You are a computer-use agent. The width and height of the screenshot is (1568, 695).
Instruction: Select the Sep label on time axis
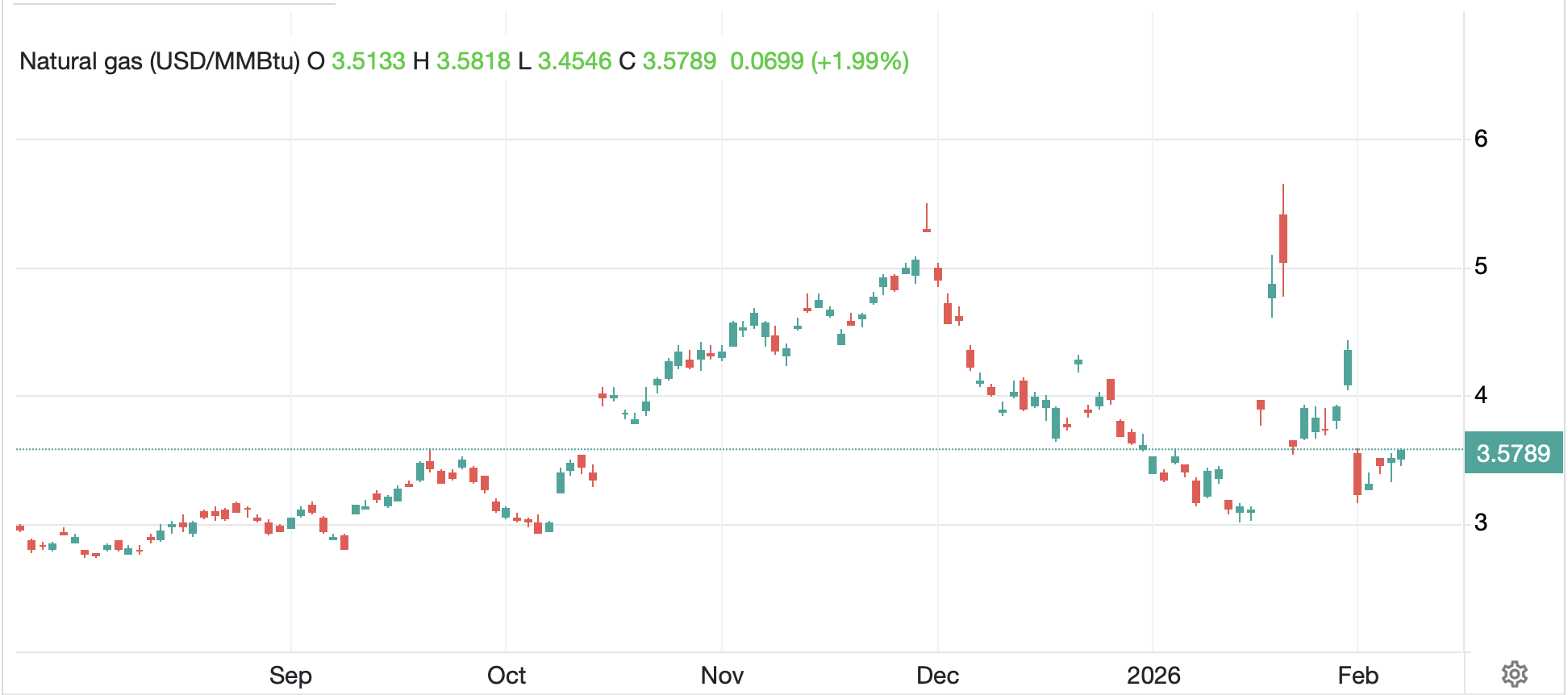pyautogui.click(x=290, y=676)
